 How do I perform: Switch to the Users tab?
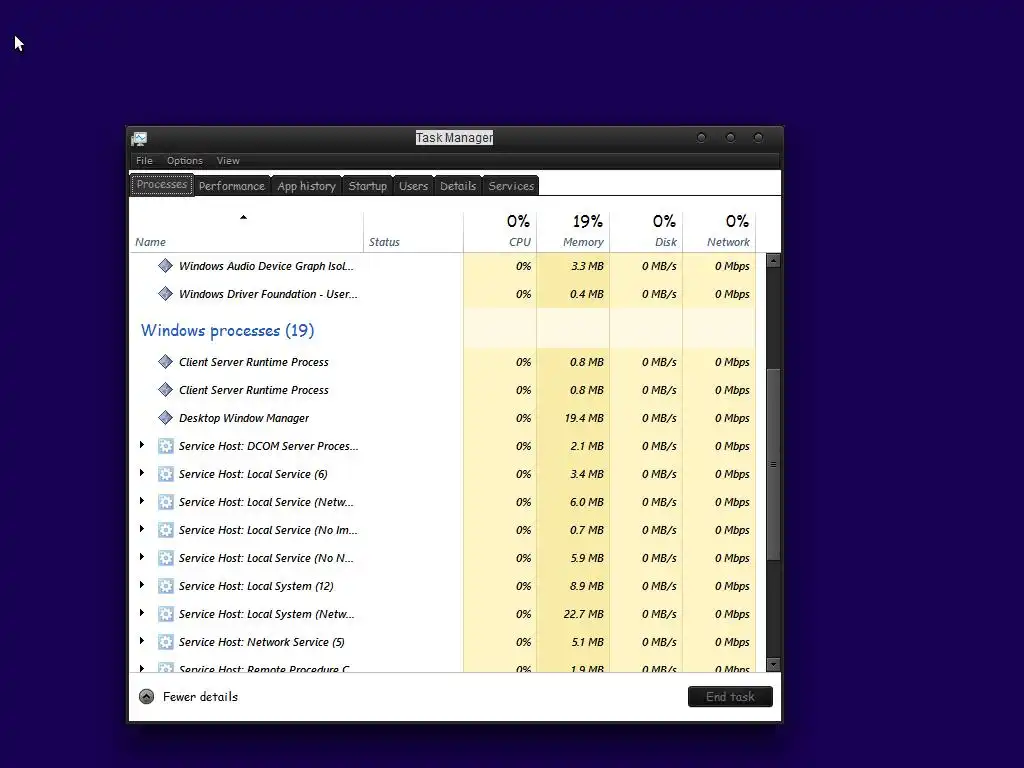(x=413, y=186)
